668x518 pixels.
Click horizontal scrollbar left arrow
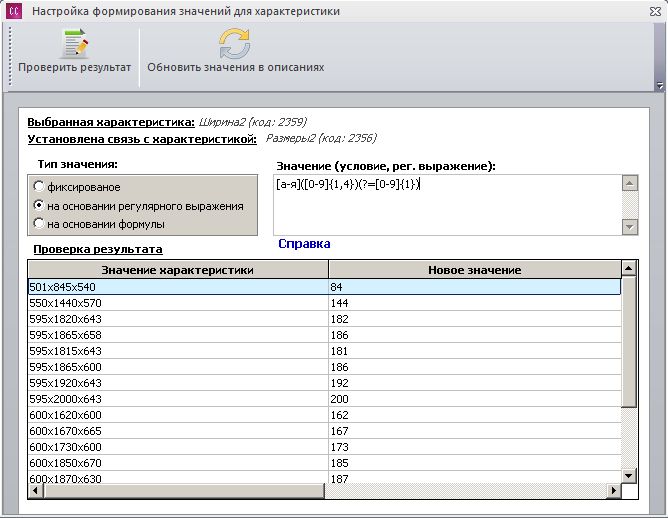pos(35,490)
